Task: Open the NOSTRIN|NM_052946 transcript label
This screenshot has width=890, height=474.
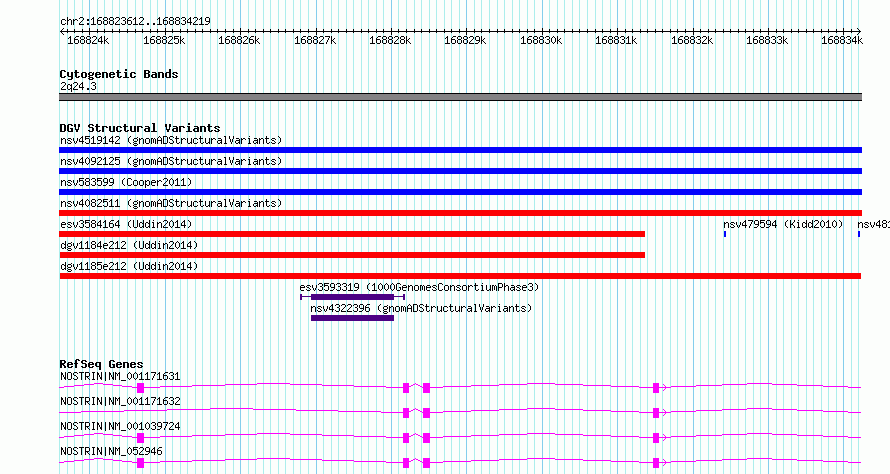Action: (x=111, y=451)
